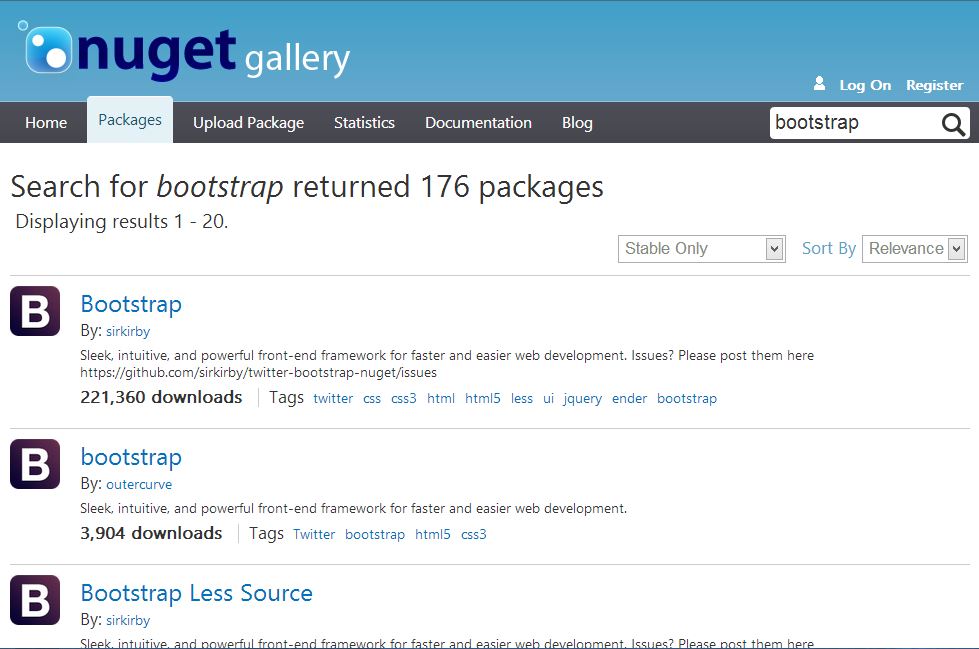Open sirkirby author link under Bootstrap
The image size is (979, 649).
point(128,332)
